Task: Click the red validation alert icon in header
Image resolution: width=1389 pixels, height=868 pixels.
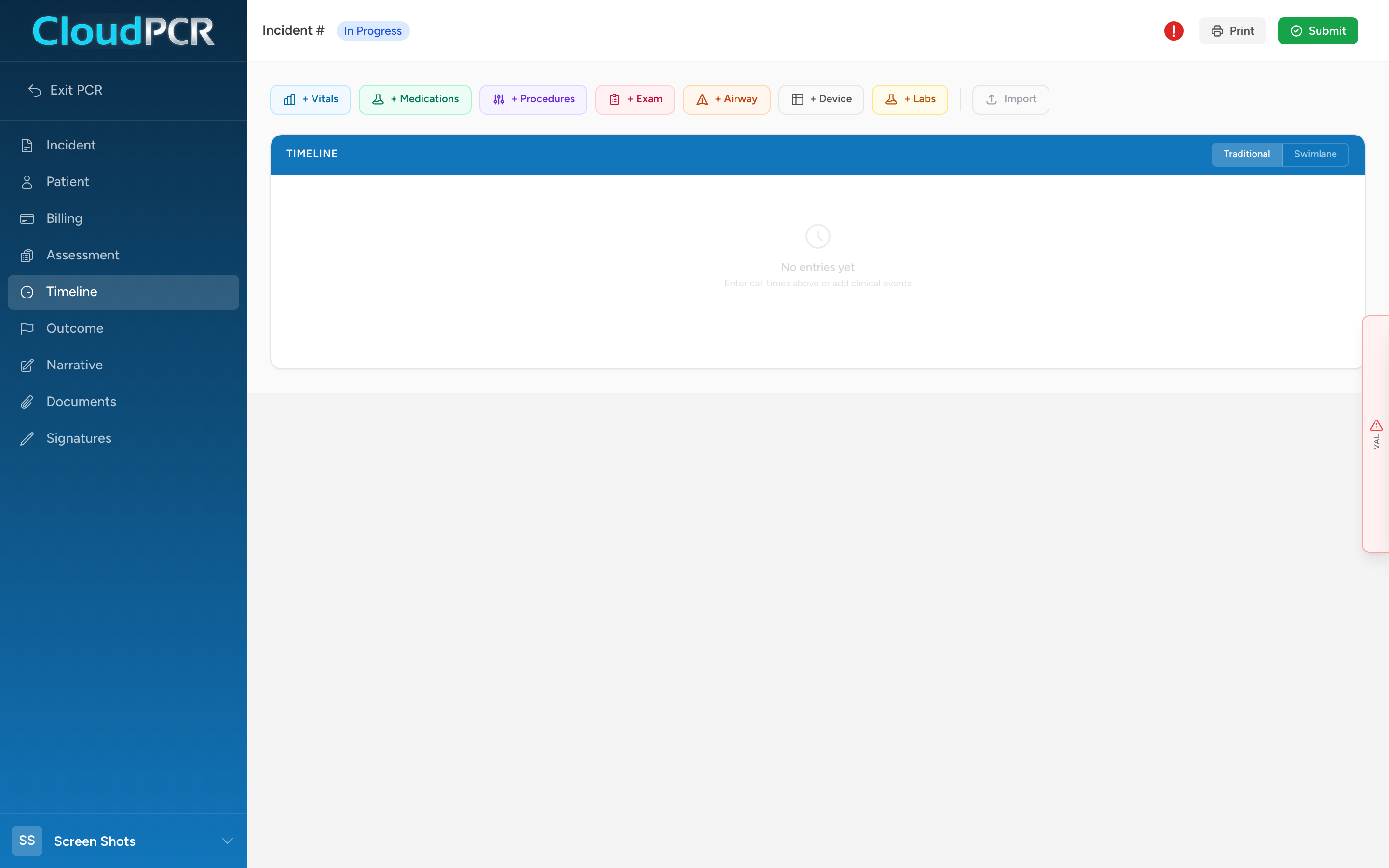Action: pyautogui.click(x=1174, y=31)
